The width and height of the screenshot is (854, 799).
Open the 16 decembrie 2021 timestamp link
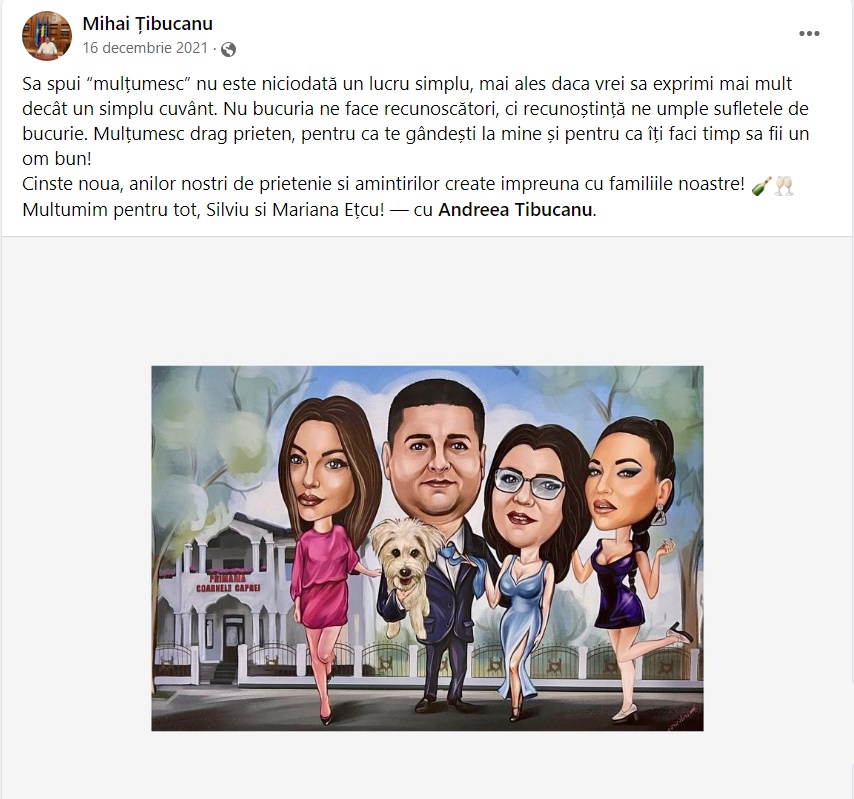click(x=145, y=48)
